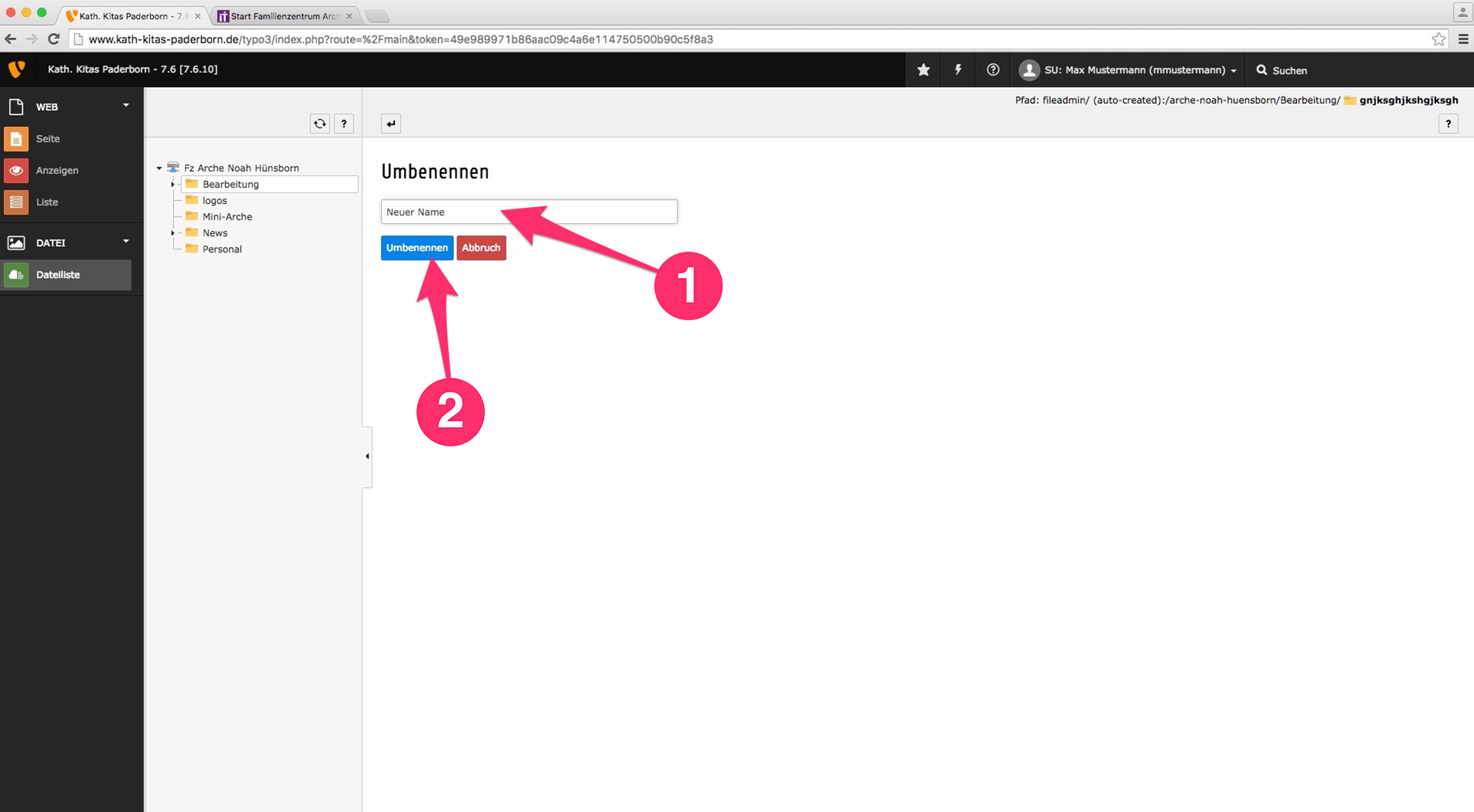Open the Liste module
Screen dimensions: 1474x812
pos(47,202)
